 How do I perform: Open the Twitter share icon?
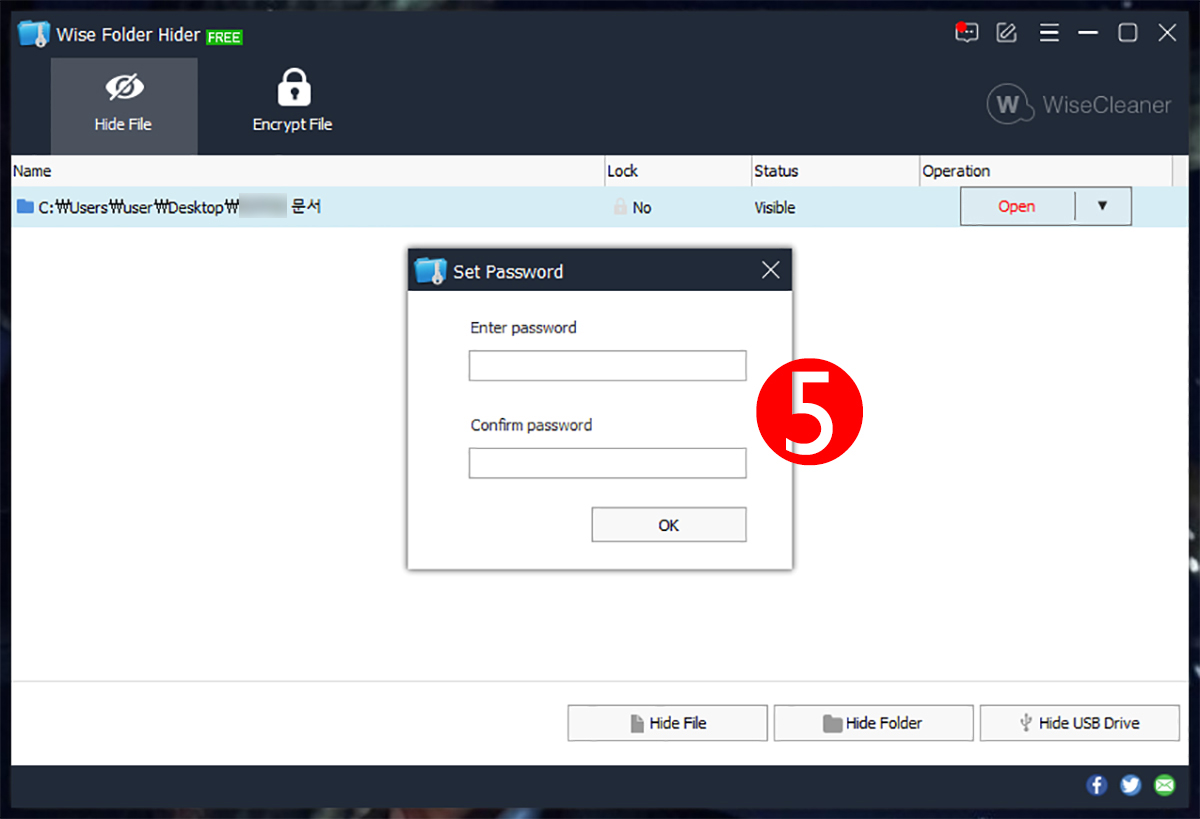point(1131,785)
